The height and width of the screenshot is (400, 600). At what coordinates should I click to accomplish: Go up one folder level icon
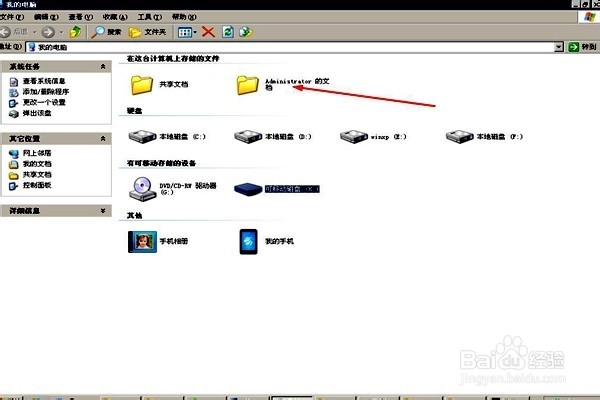(75, 32)
